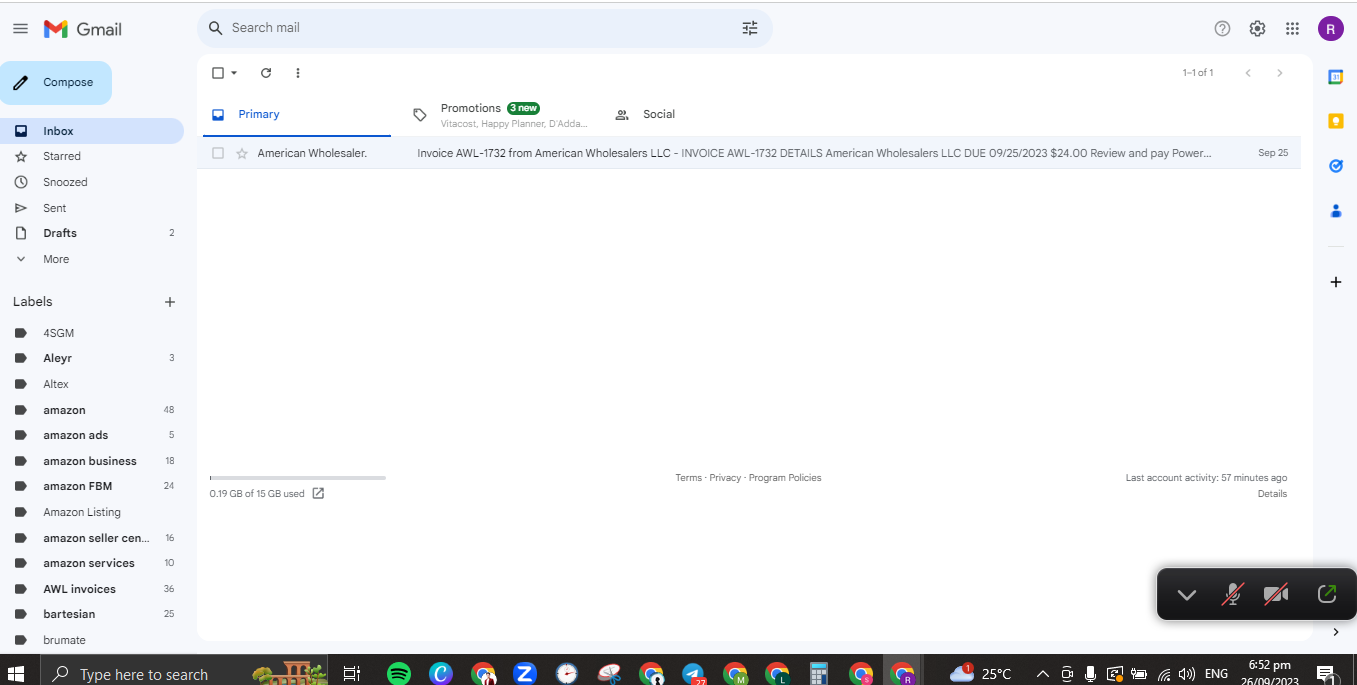
Task: Open the Support help icon
Action: pos(1222,28)
